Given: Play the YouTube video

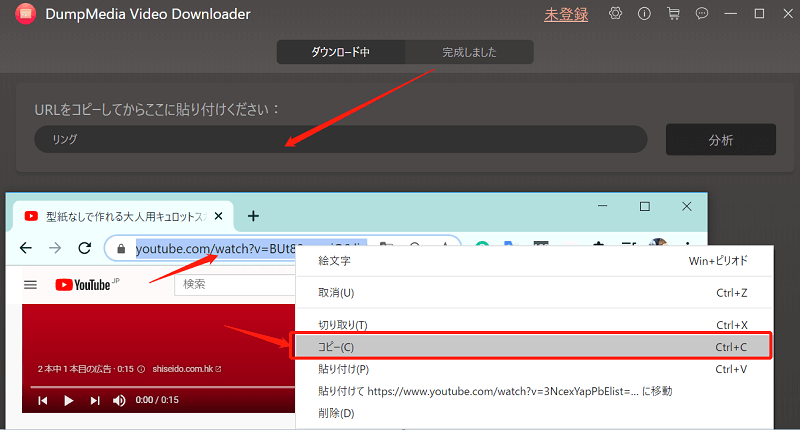Looking at the screenshot, I should coord(68,400).
